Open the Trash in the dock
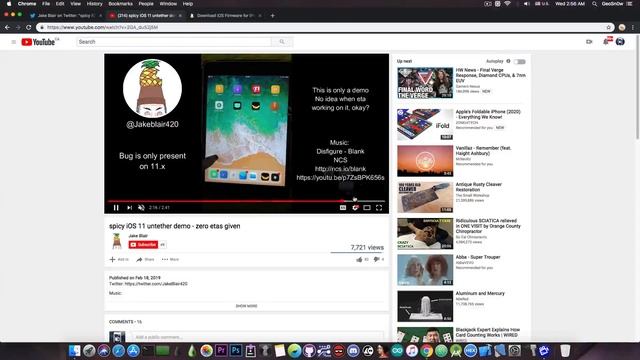The height and width of the screenshot is (360, 640). pyautogui.click(x=565, y=351)
